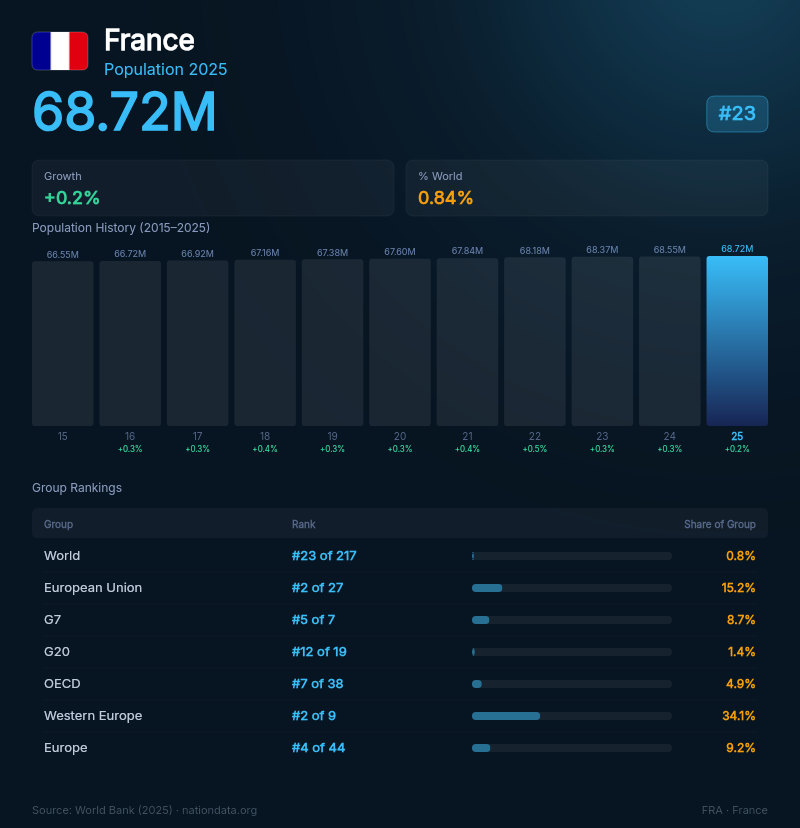Screen dimensions: 800x828
Task: Click the World share progress bar
Action: click(x=572, y=556)
